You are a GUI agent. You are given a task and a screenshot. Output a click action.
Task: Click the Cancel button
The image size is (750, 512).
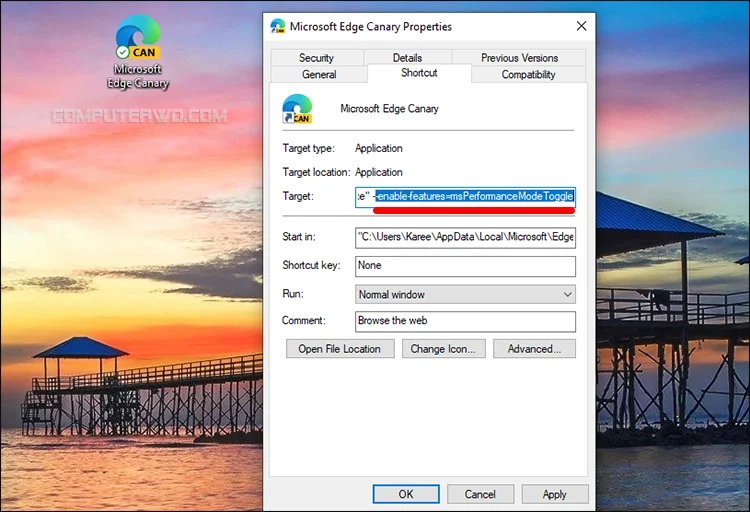tap(480, 494)
